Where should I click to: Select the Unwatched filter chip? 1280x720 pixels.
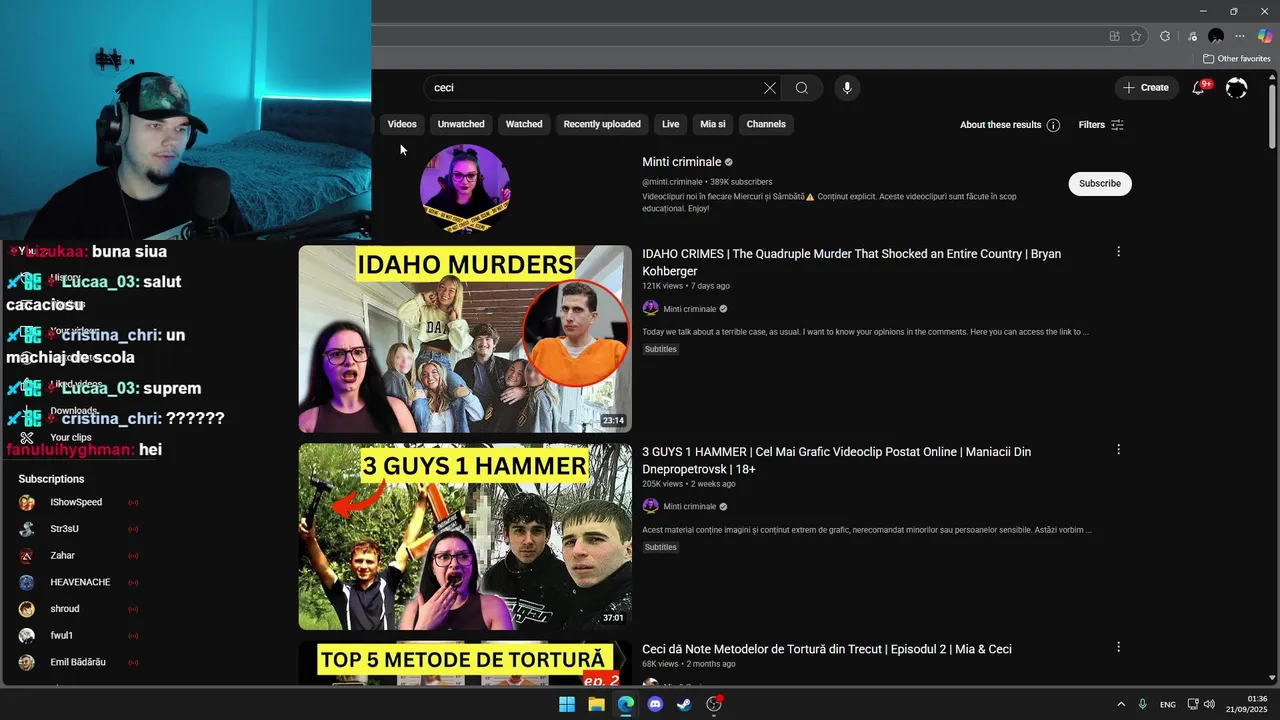461,124
